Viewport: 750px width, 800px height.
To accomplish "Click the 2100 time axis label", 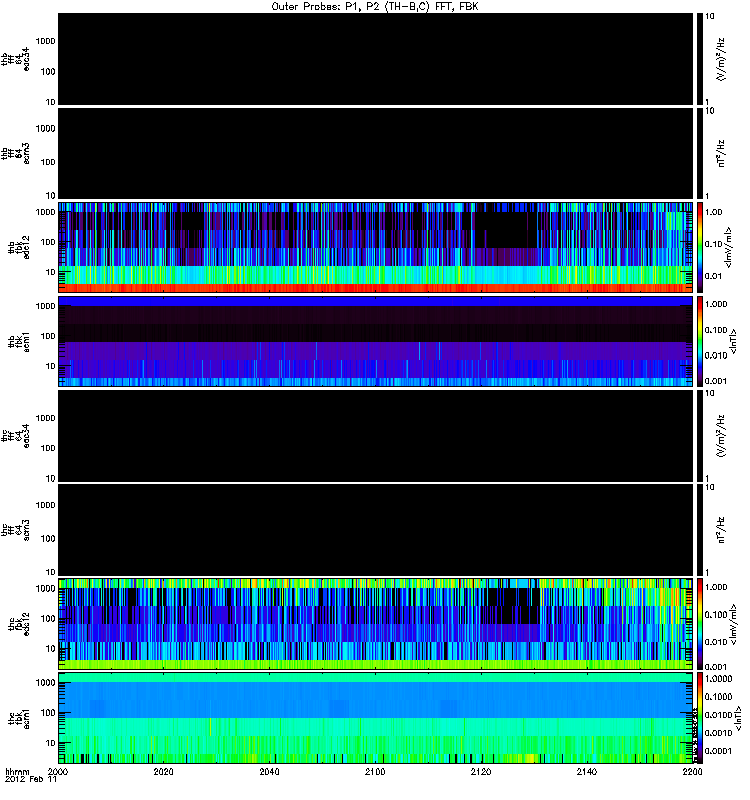I will (375, 772).
